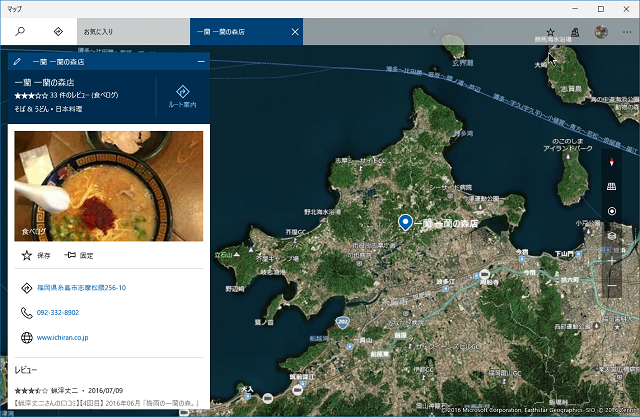Open the address 福岡県糸島市志摩松隈256-10
This screenshot has height=417, width=640.
(81, 288)
